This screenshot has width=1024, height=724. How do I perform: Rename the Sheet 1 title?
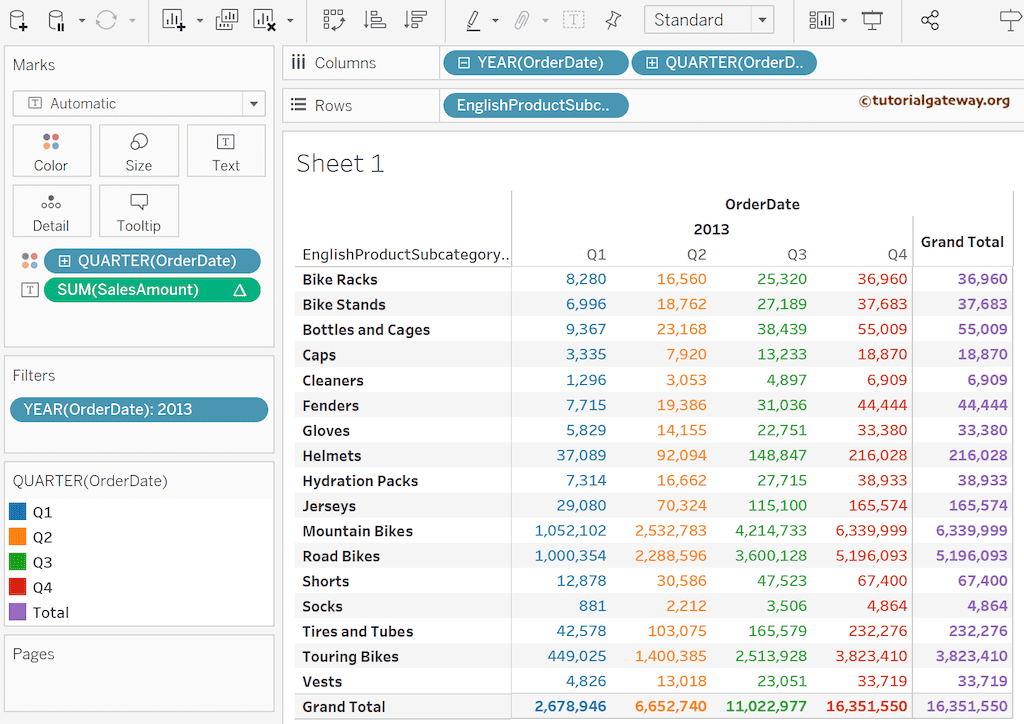340,163
